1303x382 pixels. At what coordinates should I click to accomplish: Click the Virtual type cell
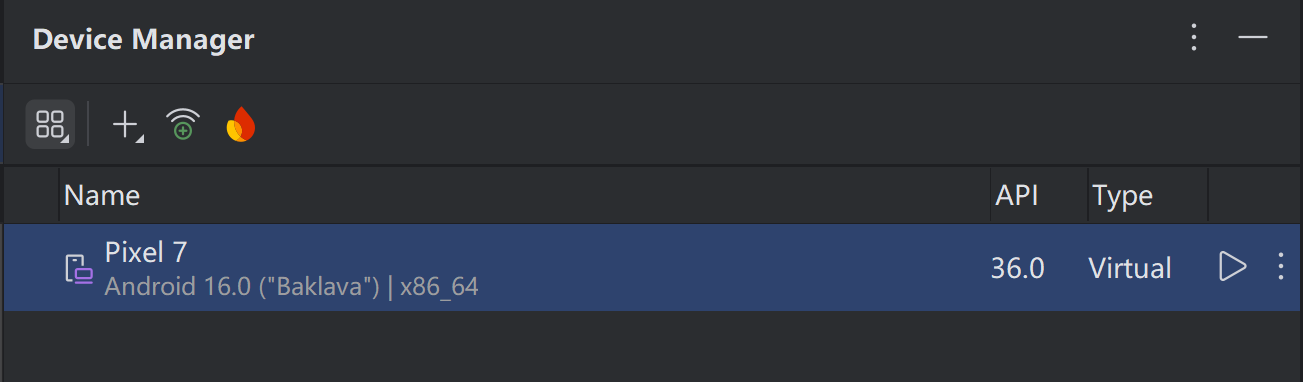(x=1130, y=268)
